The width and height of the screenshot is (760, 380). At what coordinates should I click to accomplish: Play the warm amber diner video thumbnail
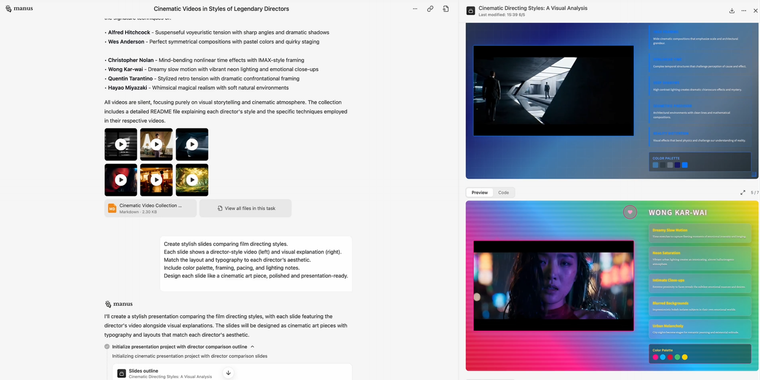156,180
